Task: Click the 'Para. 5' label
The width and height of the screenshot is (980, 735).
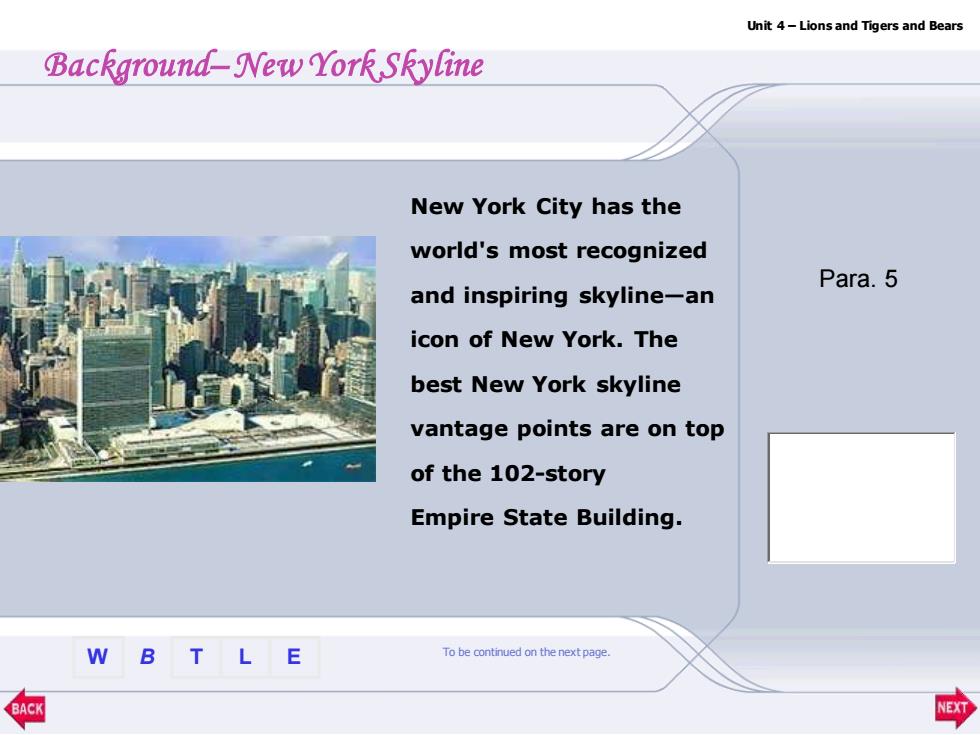Action: (x=858, y=279)
